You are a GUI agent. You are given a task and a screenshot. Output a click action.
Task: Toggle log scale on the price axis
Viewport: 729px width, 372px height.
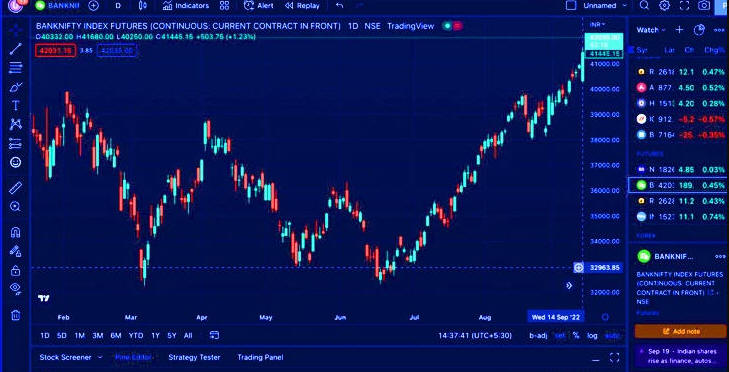click(x=592, y=335)
